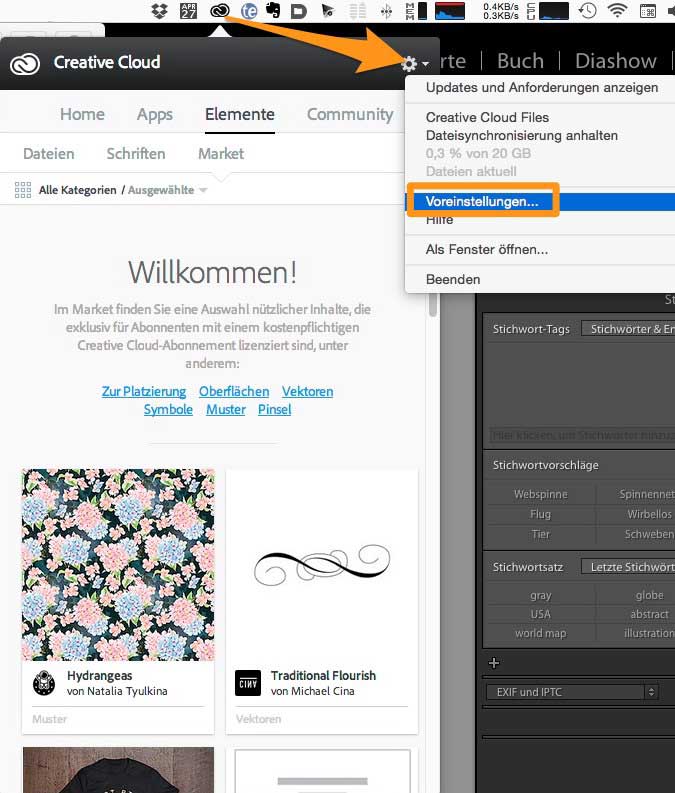This screenshot has width=675, height=793.
Task: Open the Time Machine menu bar icon
Action: coord(588,11)
